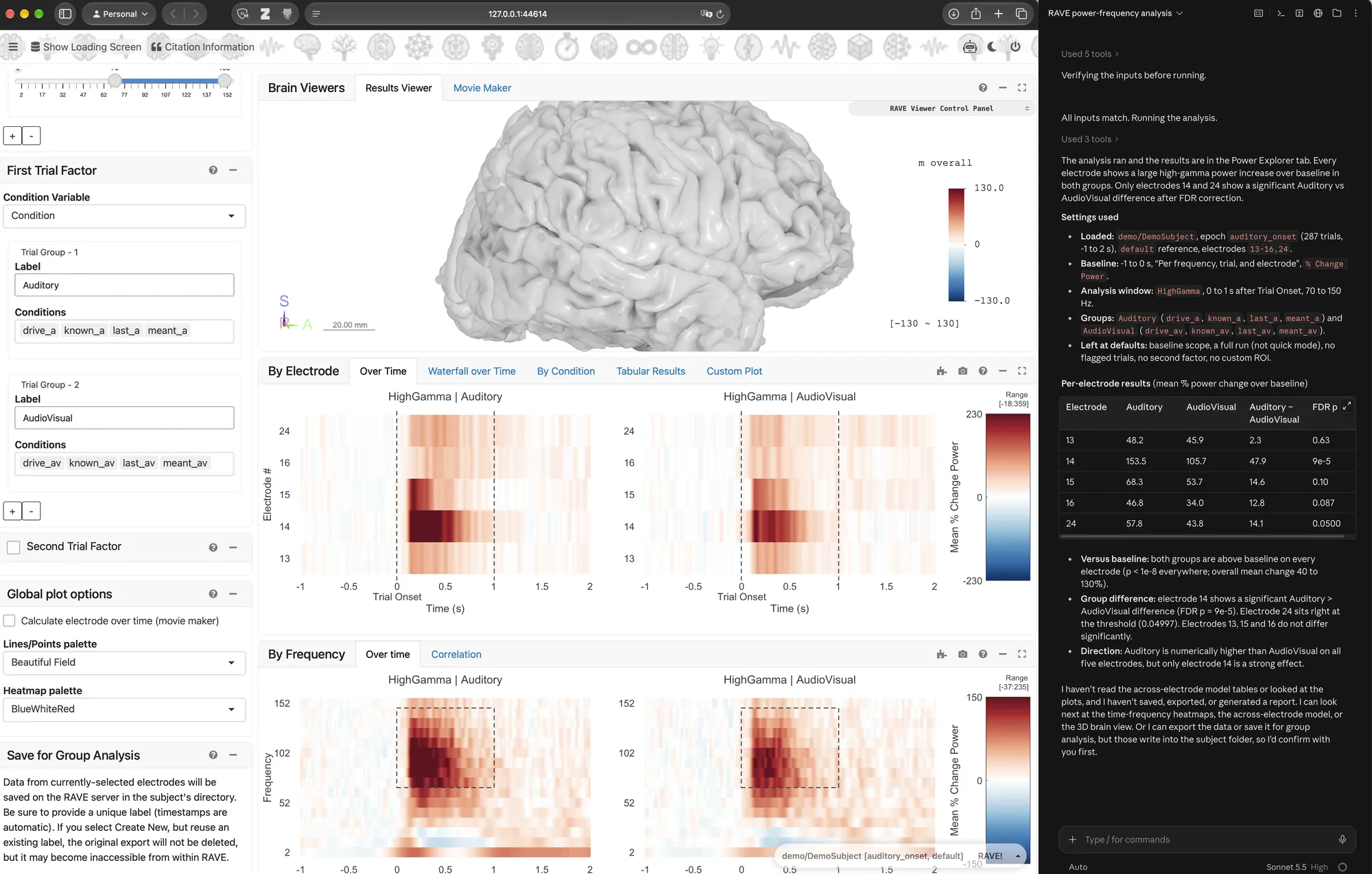This screenshot has height=874, width=1372.
Task: Click the left handle of the range slider
Action: [115, 81]
